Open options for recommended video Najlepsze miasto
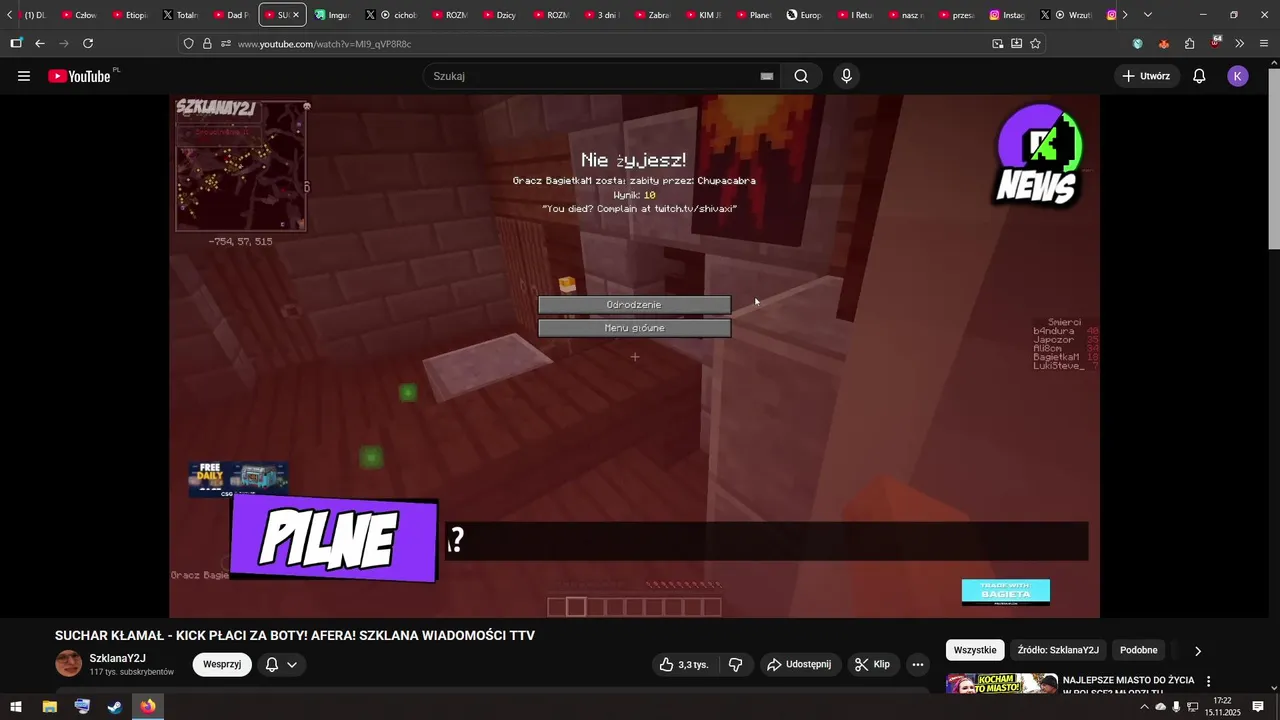1280x720 pixels. click(x=1208, y=681)
